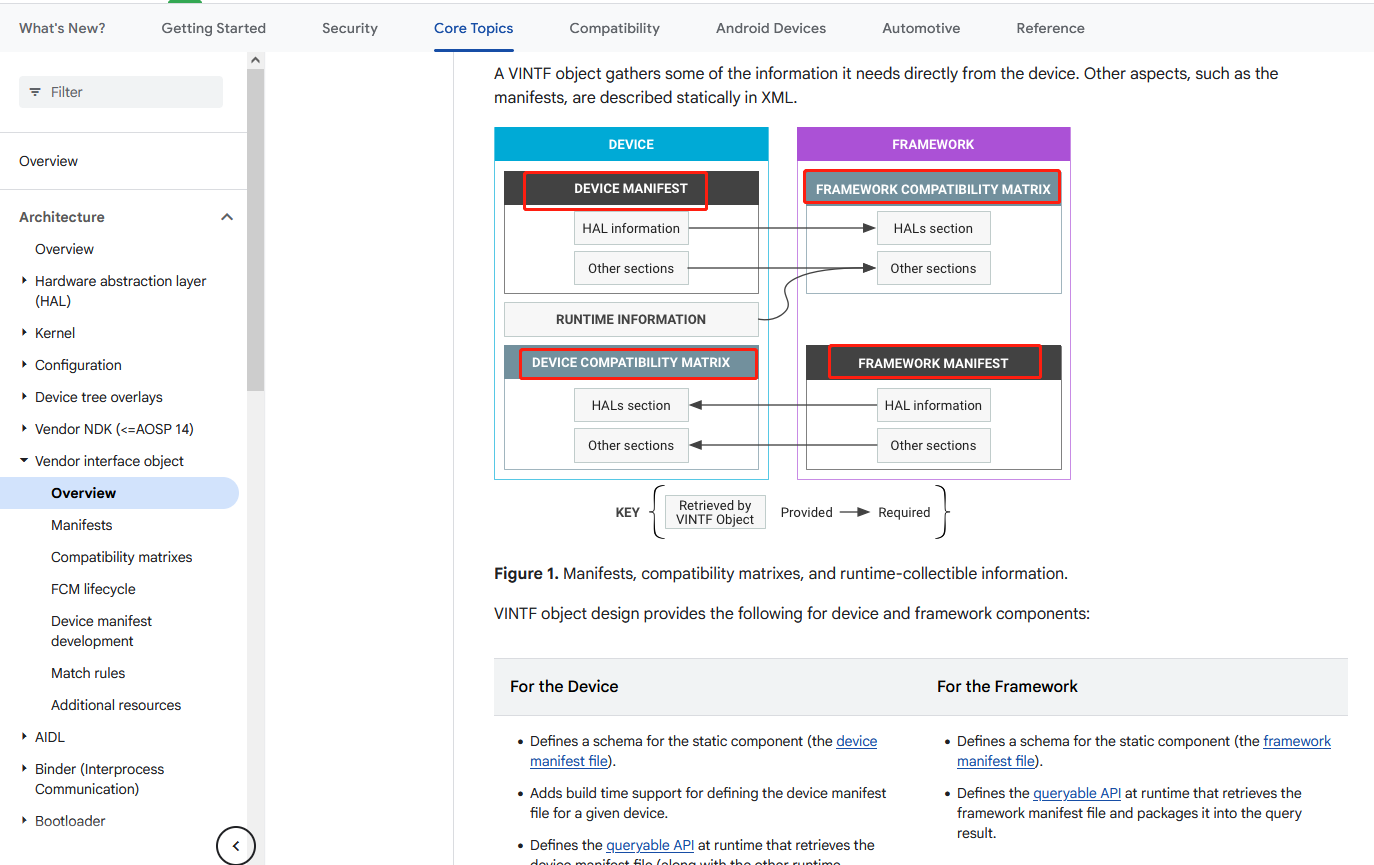1374x865 pixels.
Task: Expand the Binder (Interprocess Communication) item
Action: [x=24, y=769]
